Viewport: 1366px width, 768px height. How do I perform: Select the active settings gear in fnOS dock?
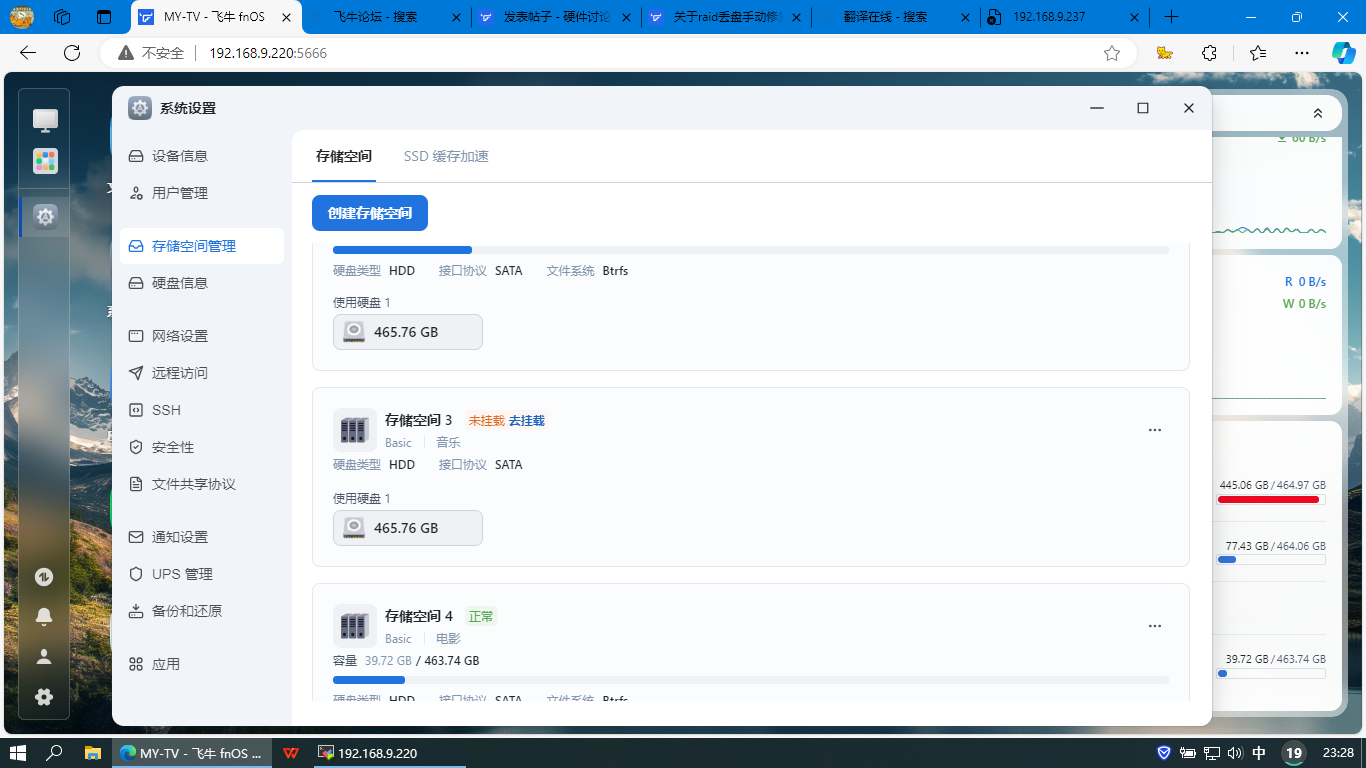coord(45,215)
